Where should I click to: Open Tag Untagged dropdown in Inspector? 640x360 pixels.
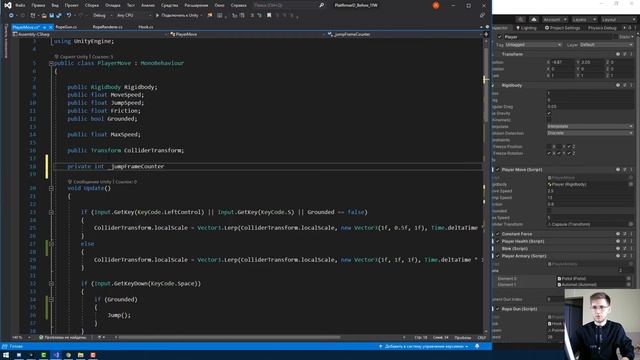pyautogui.click(x=533, y=44)
